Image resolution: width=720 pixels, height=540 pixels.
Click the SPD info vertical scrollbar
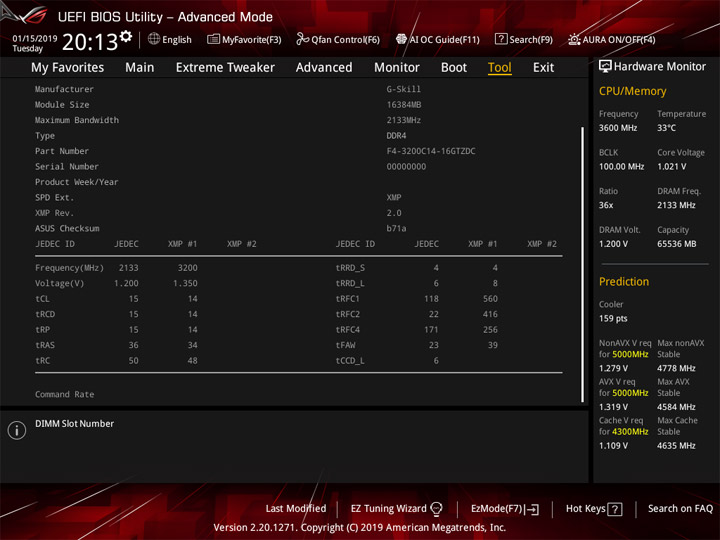(x=583, y=264)
